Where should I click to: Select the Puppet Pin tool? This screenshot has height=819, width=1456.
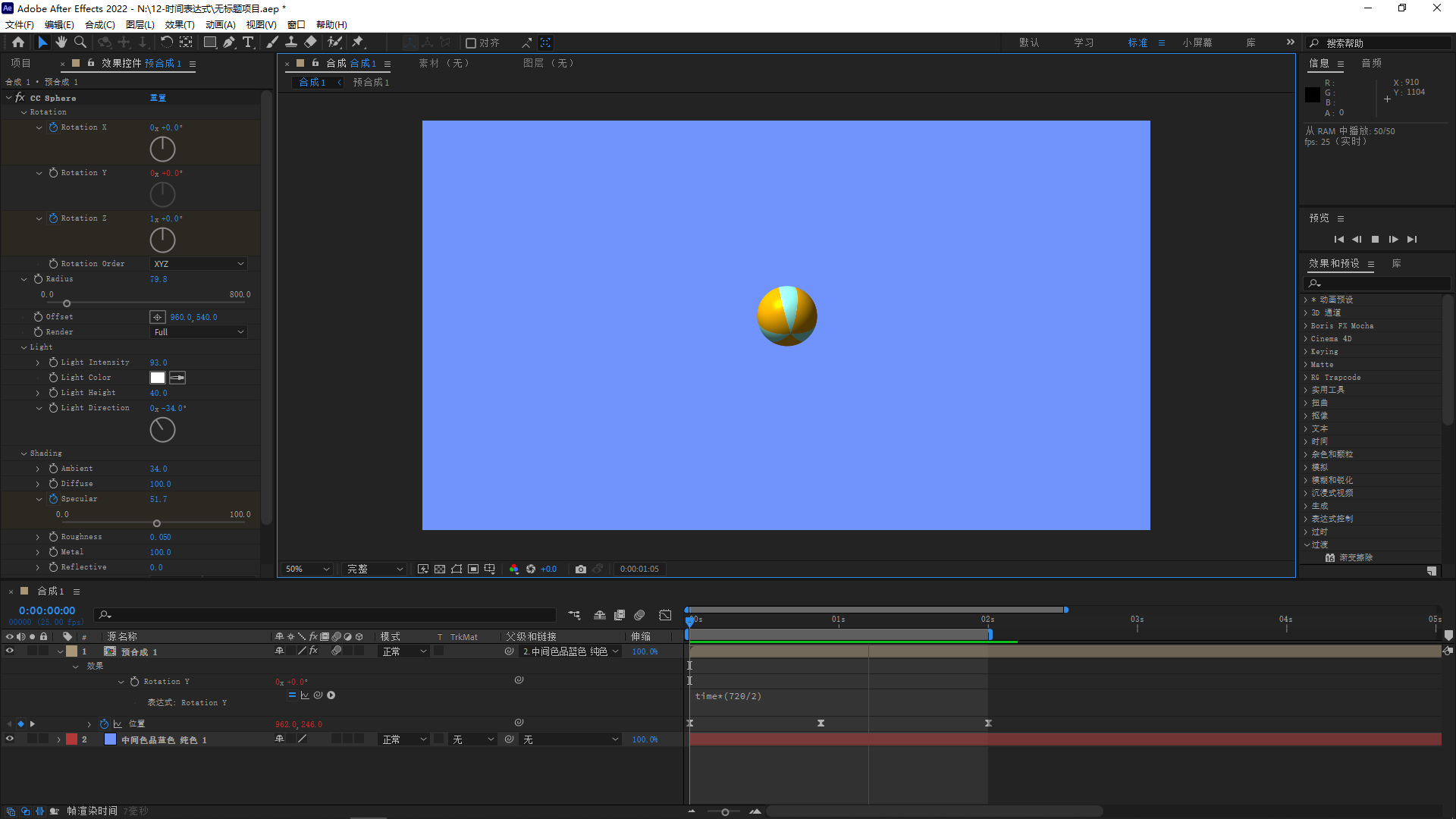pos(358,42)
